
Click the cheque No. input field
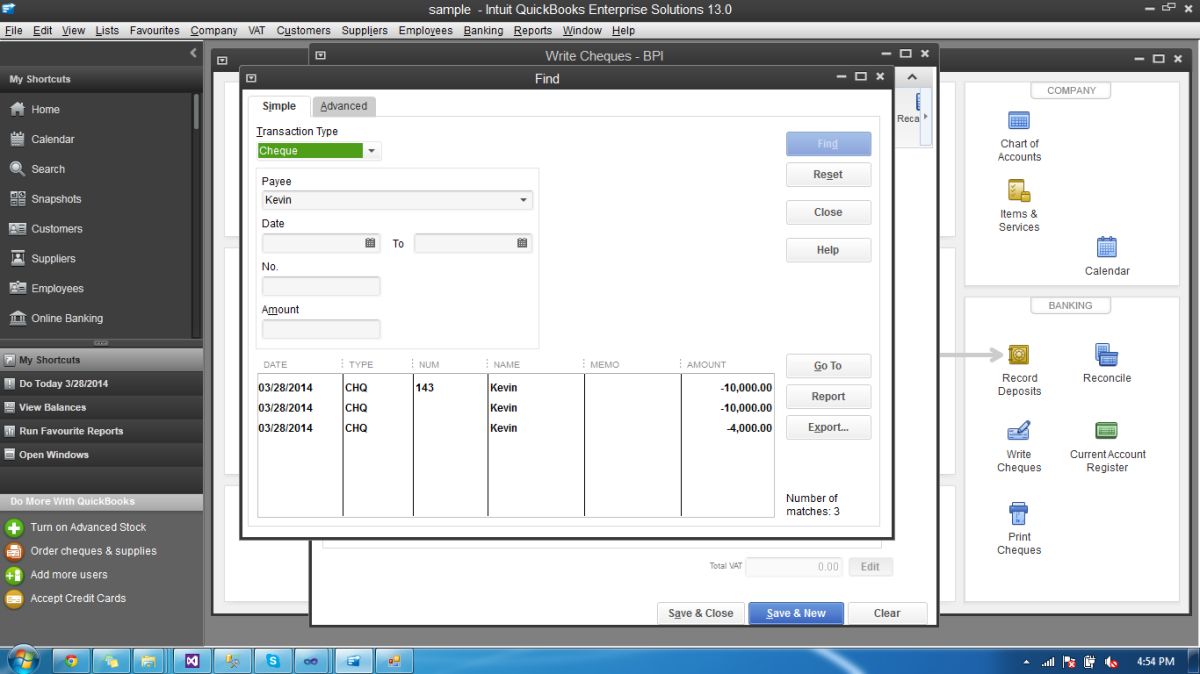coord(321,286)
